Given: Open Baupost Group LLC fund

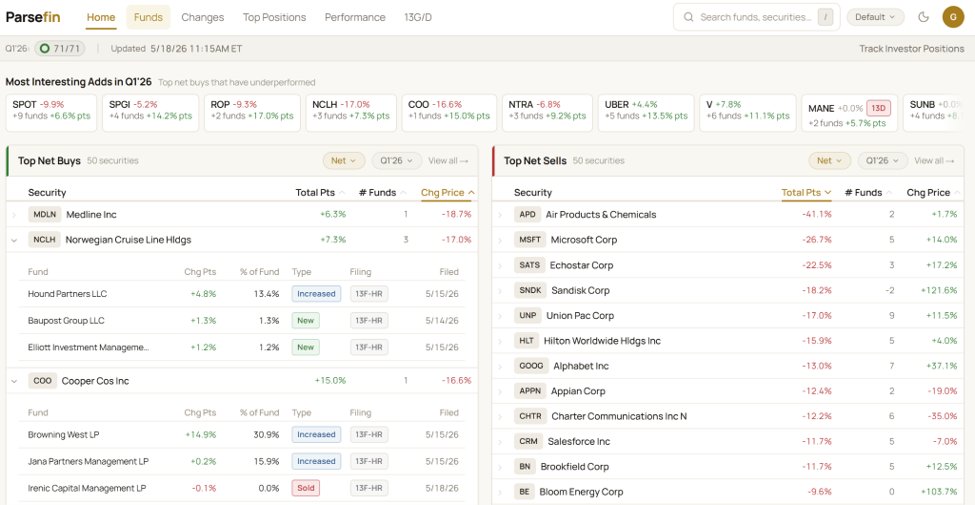Looking at the screenshot, I should [66, 321].
